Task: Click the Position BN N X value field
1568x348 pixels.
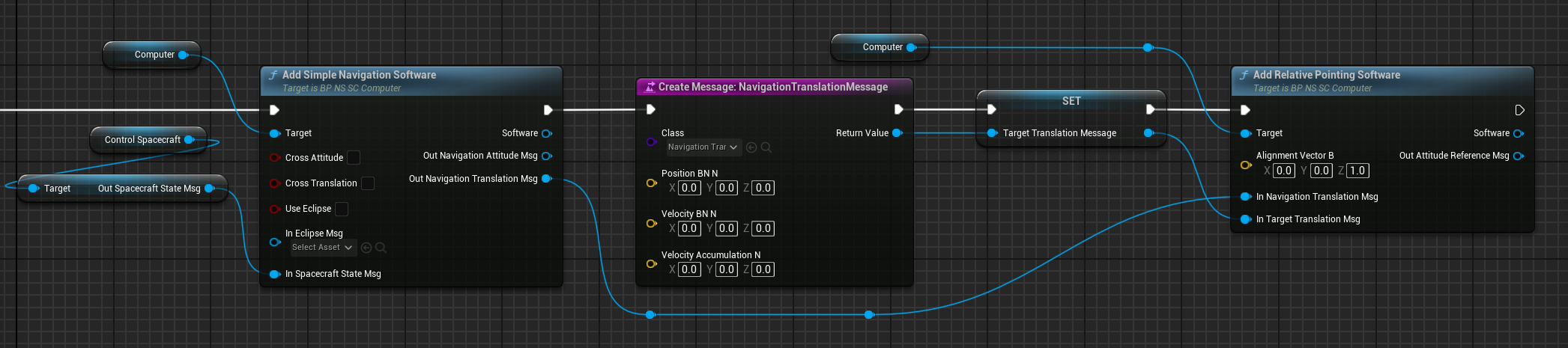Action: click(689, 188)
